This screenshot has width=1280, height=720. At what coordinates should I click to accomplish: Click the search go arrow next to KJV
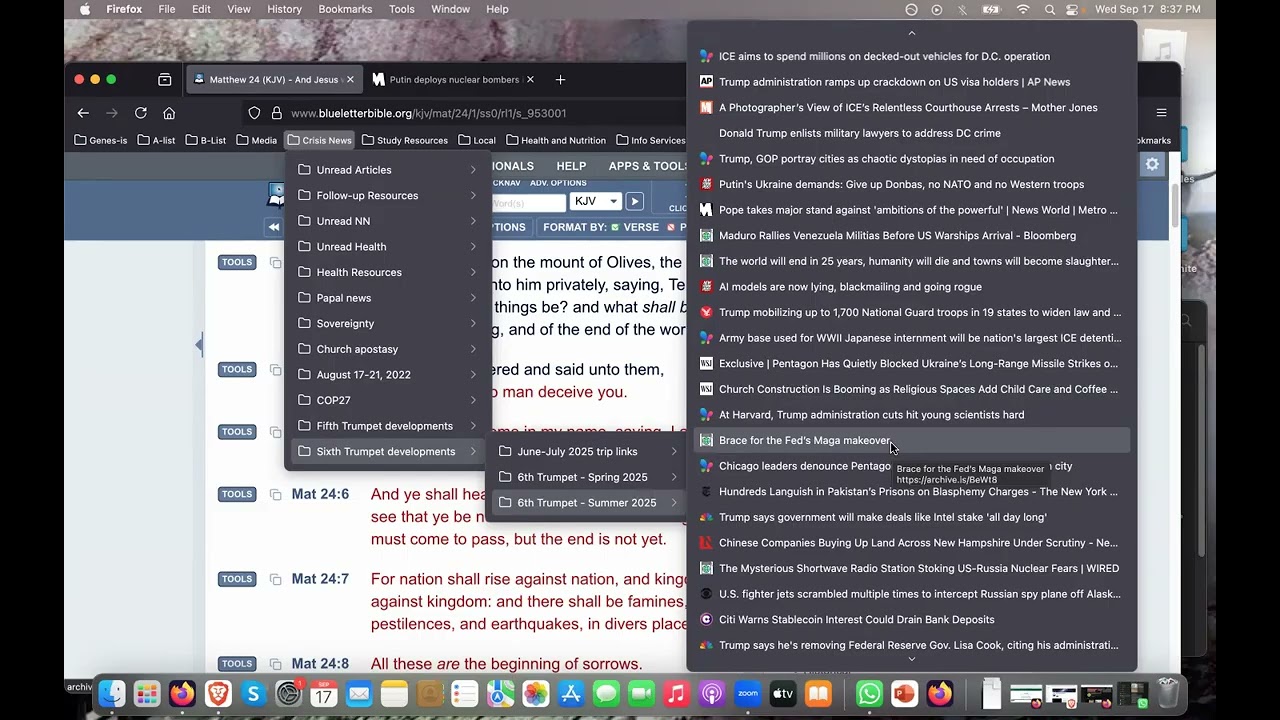click(x=634, y=201)
